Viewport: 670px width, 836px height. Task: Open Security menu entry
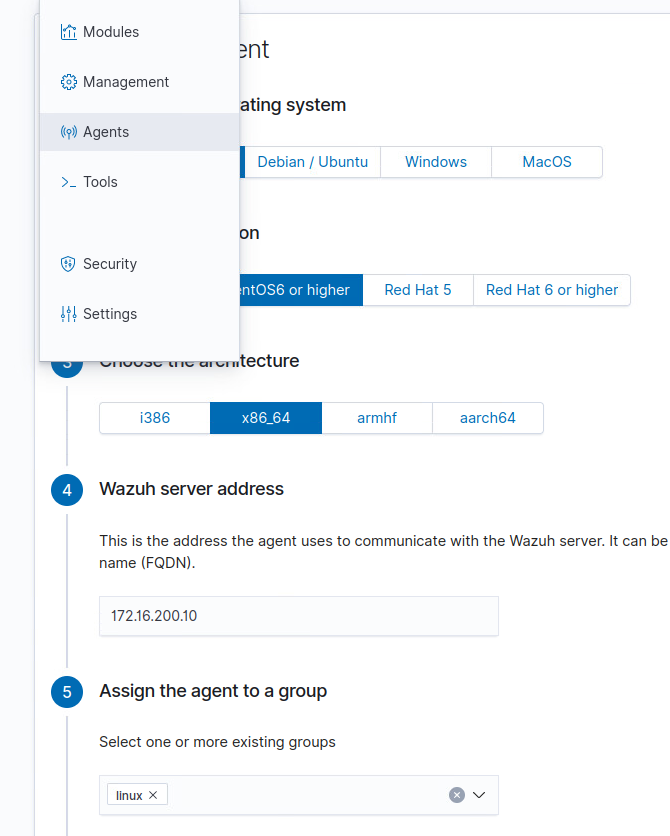pyautogui.click(x=110, y=264)
